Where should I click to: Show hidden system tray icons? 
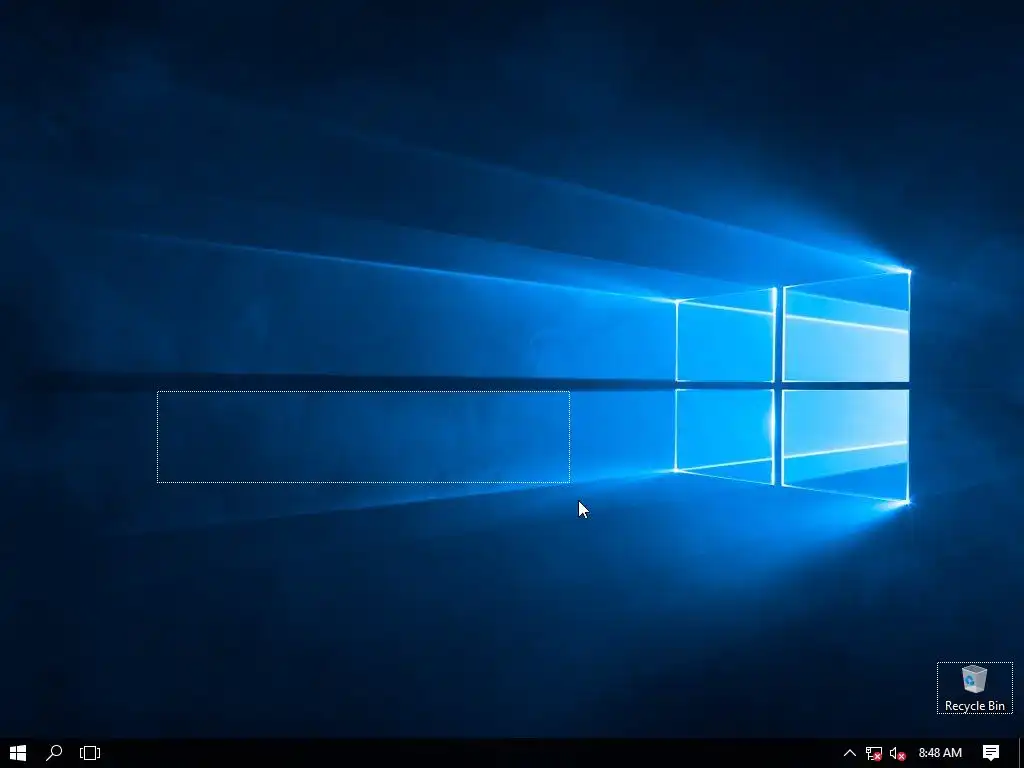pos(850,753)
